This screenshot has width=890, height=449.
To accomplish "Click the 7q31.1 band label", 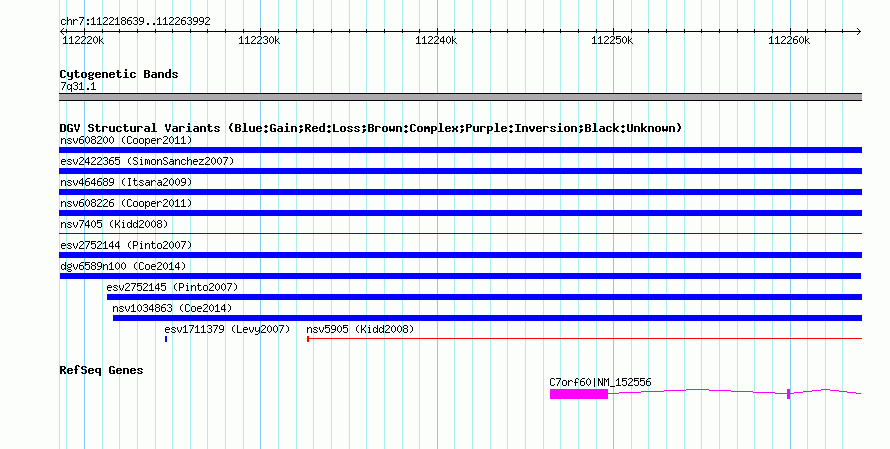I will [78, 87].
